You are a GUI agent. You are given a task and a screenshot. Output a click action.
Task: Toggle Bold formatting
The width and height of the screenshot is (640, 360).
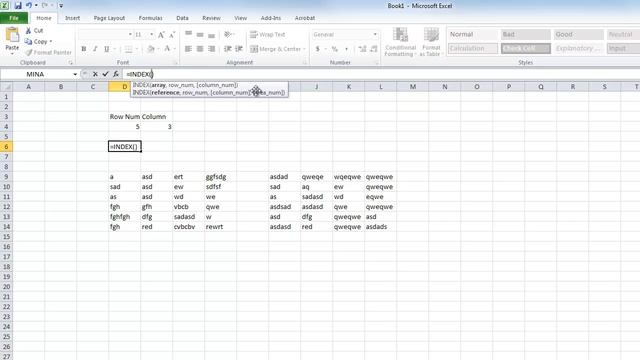(84, 49)
